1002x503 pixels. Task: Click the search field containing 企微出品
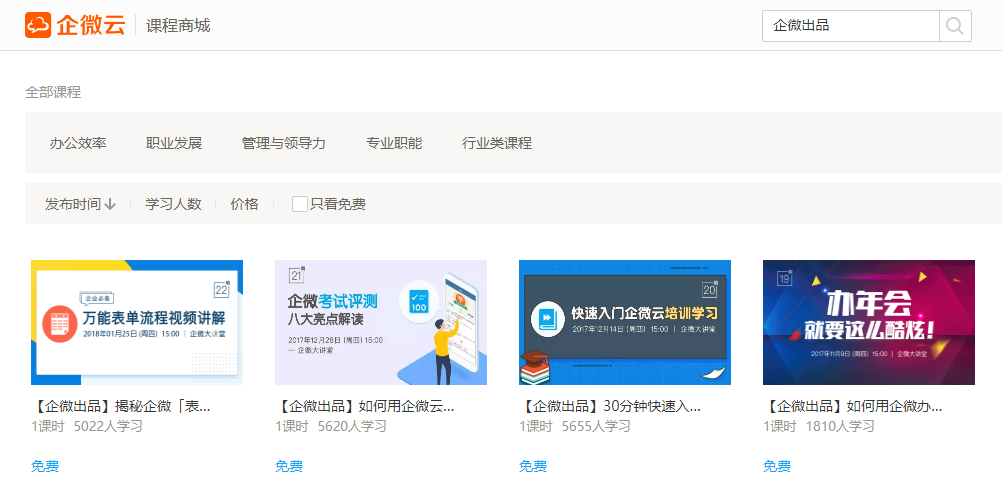pyautogui.click(x=850, y=26)
